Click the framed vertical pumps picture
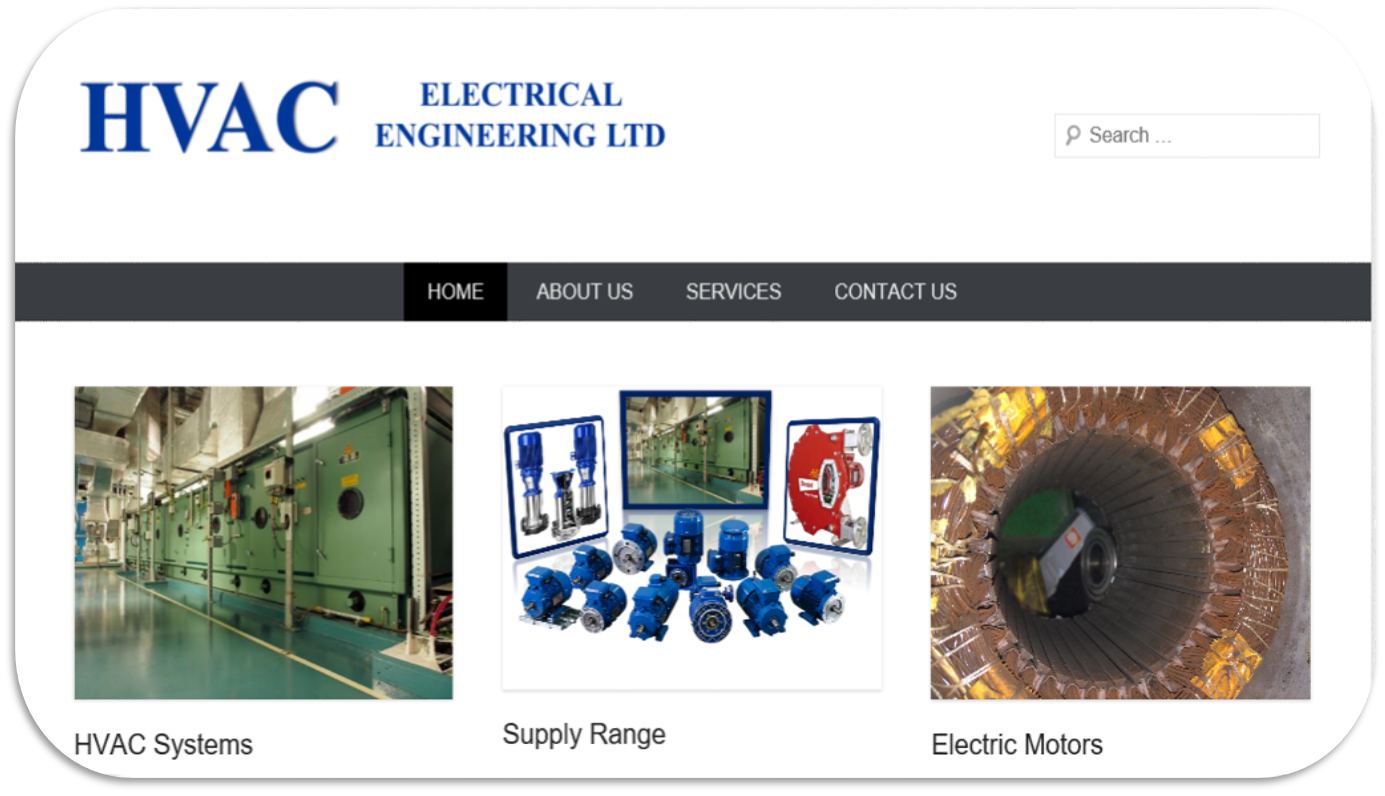 [x=556, y=485]
